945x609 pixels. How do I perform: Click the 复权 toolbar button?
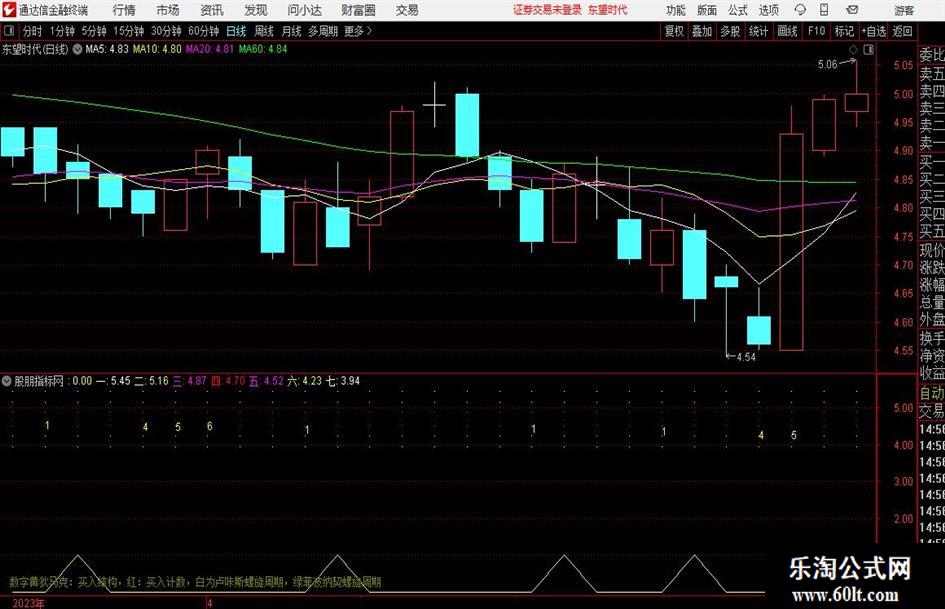pos(674,31)
